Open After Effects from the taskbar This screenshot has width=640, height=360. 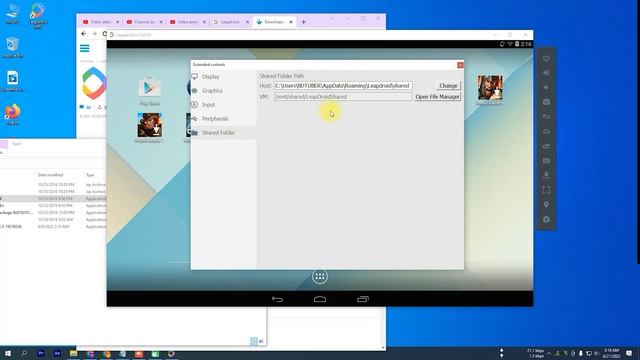(x=57, y=353)
